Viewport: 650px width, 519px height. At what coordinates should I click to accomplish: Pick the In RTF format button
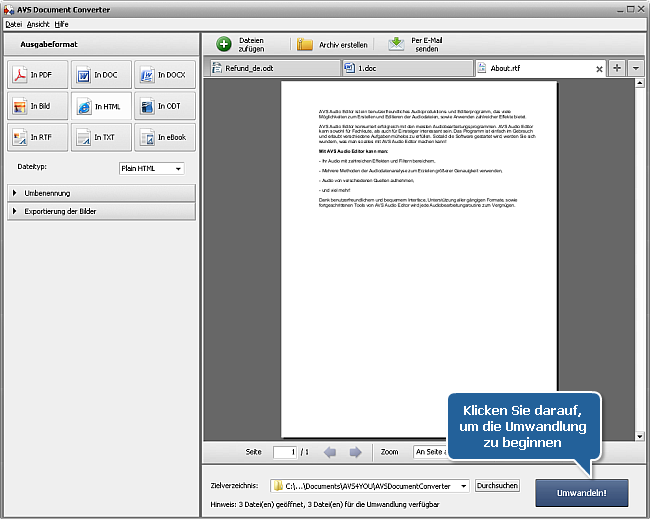point(37,137)
